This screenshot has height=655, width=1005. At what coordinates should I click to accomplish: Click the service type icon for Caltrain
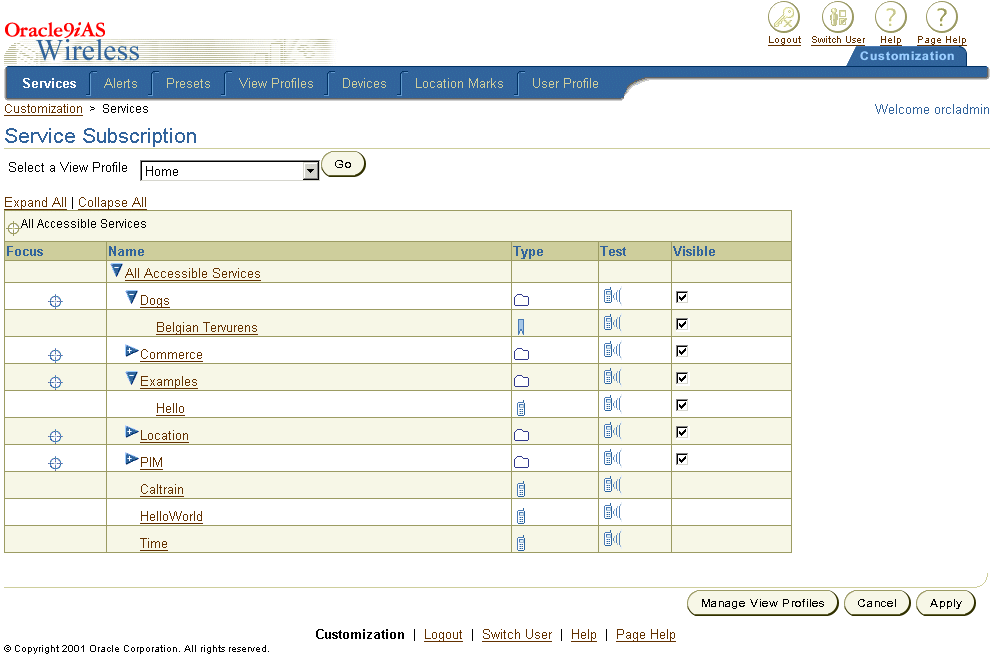pos(521,489)
